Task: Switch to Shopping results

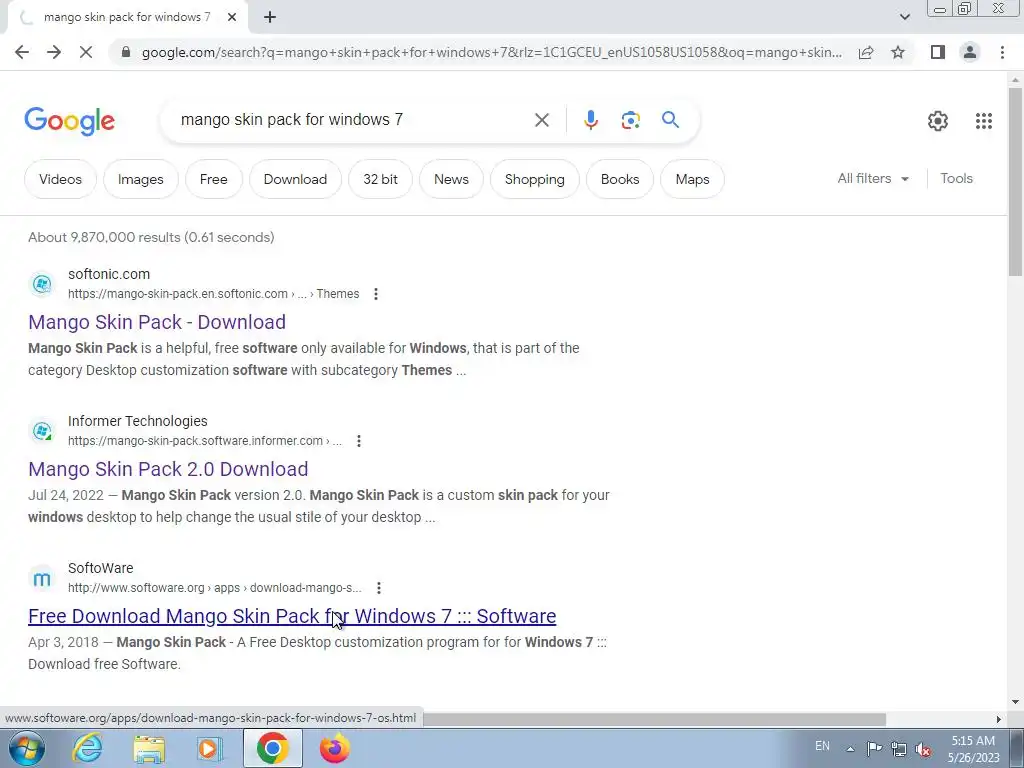Action: click(534, 179)
